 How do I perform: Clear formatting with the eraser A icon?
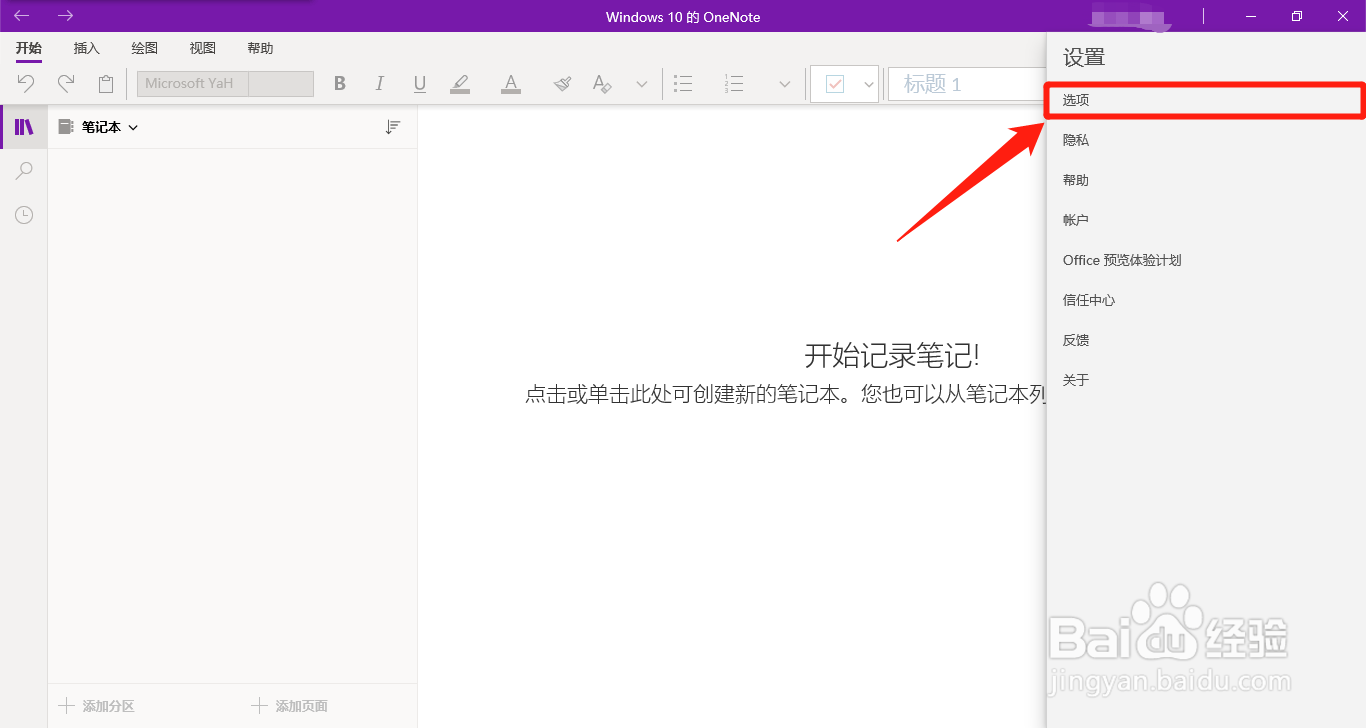pyautogui.click(x=602, y=84)
